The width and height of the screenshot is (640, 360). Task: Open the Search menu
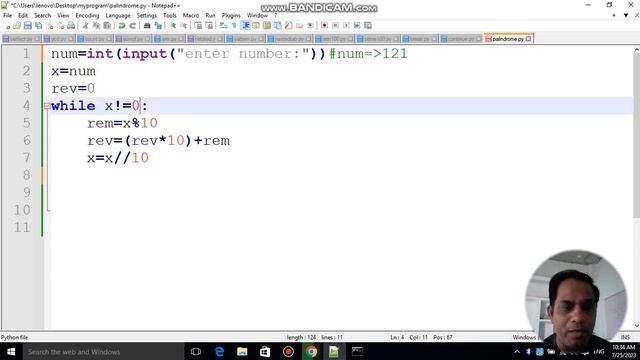(x=42, y=16)
